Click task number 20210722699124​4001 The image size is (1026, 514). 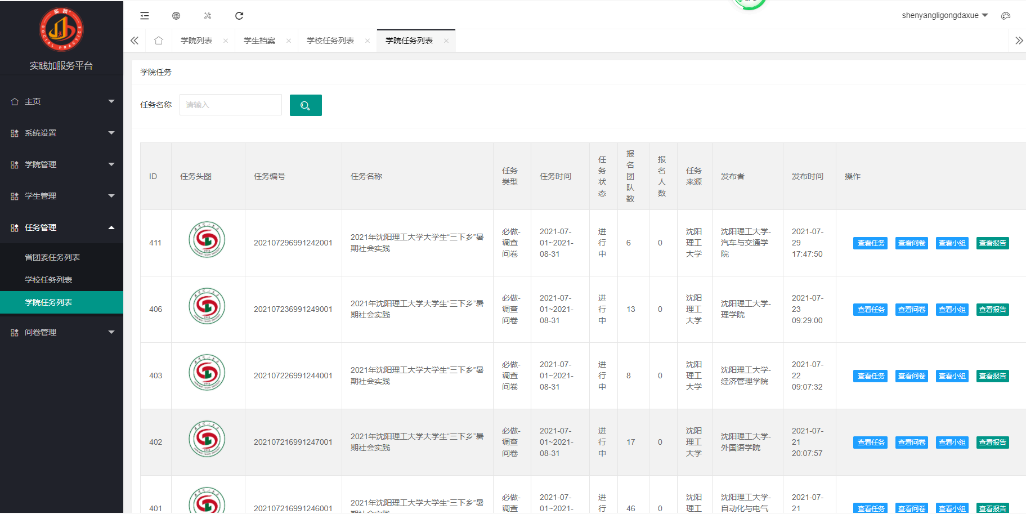(x=293, y=376)
